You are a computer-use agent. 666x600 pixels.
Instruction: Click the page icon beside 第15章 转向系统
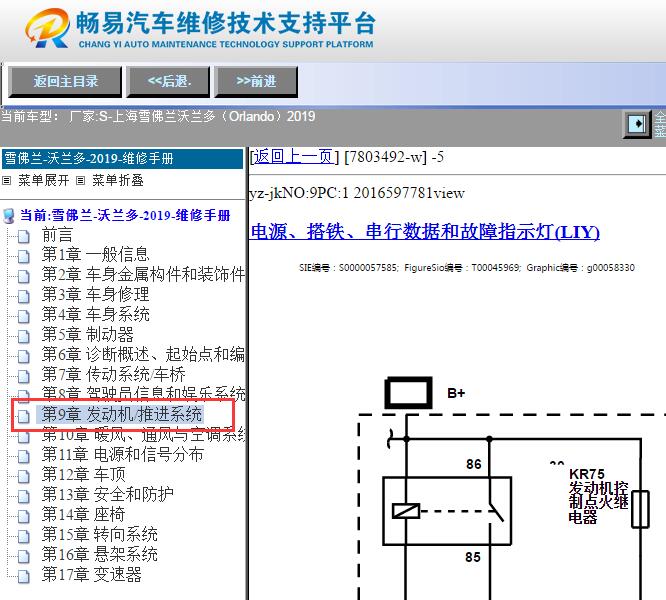tap(24, 536)
